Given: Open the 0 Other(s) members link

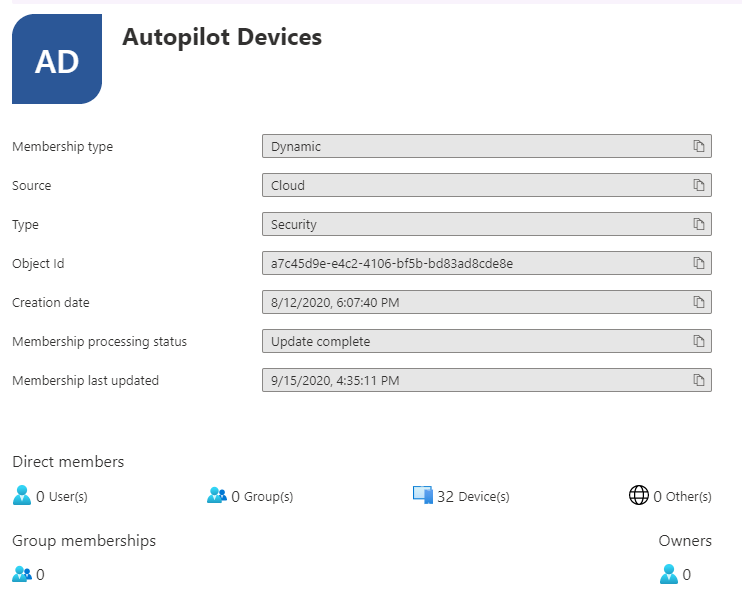Looking at the screenshot, I should pyautogui.click(x=682, y=496).
